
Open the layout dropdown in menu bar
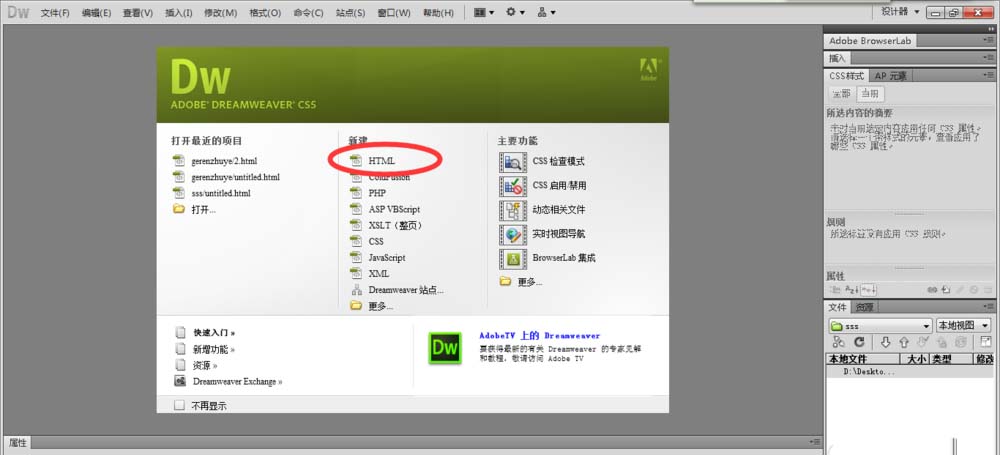point(484,12)
